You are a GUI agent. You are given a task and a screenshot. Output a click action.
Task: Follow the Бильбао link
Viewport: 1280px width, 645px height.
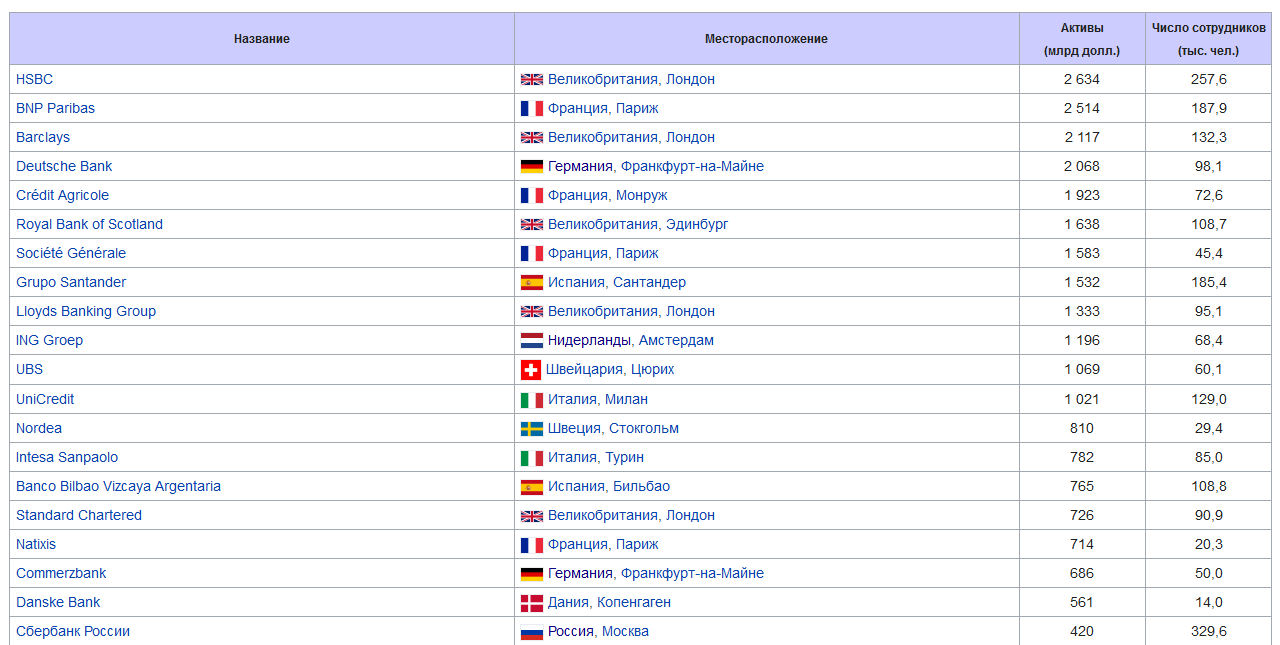click(x=641, y=486)
